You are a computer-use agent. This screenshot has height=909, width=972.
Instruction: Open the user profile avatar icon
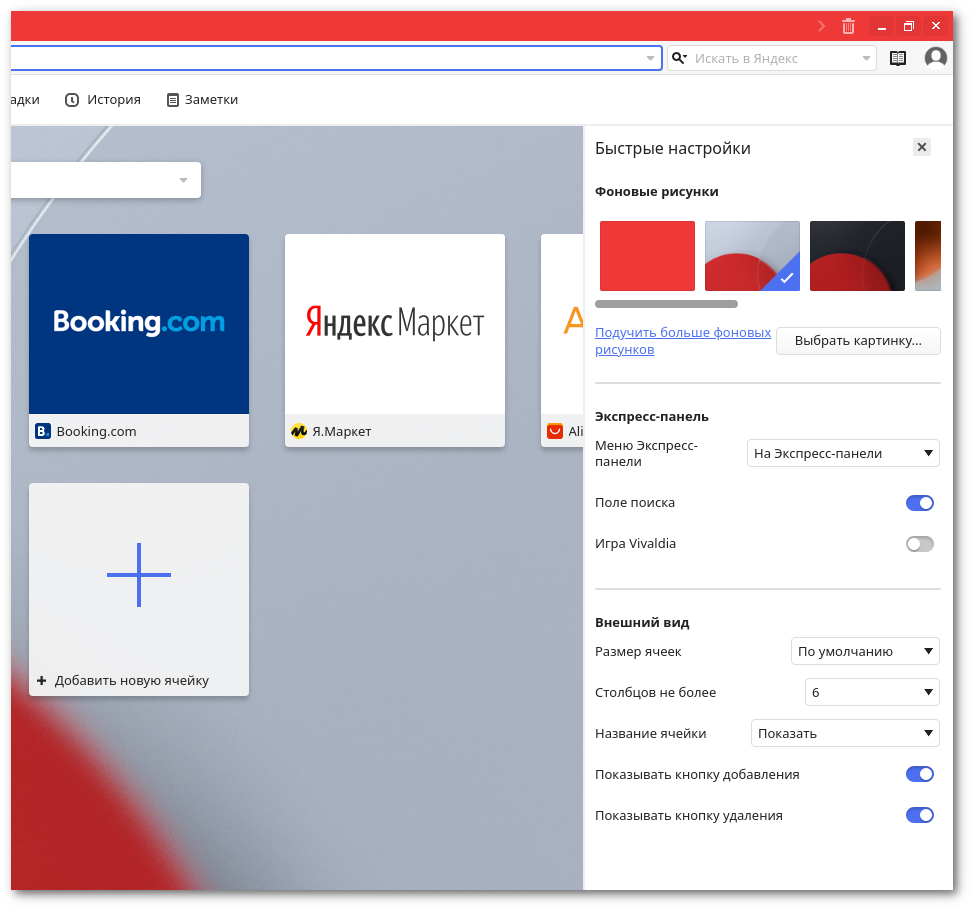point(935,58)
